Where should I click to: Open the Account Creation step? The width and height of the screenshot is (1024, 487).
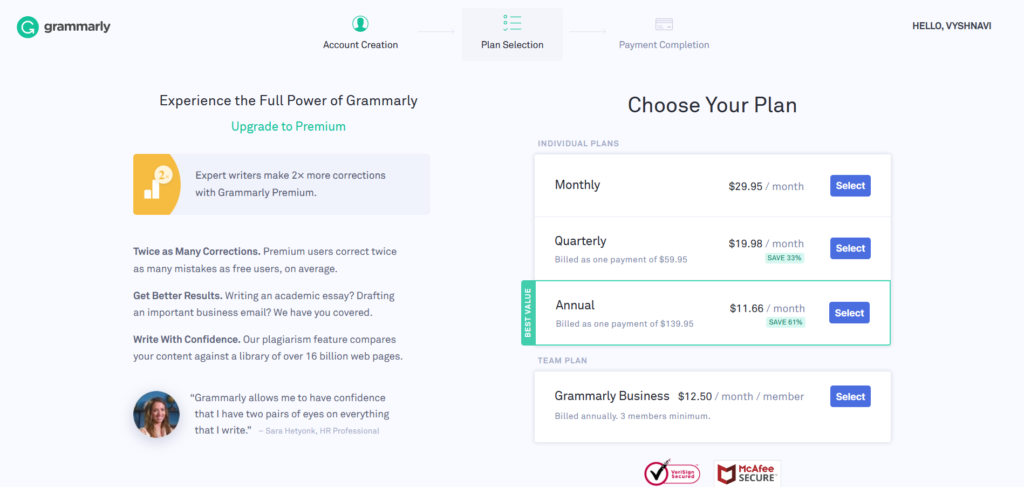pos(360,45)
